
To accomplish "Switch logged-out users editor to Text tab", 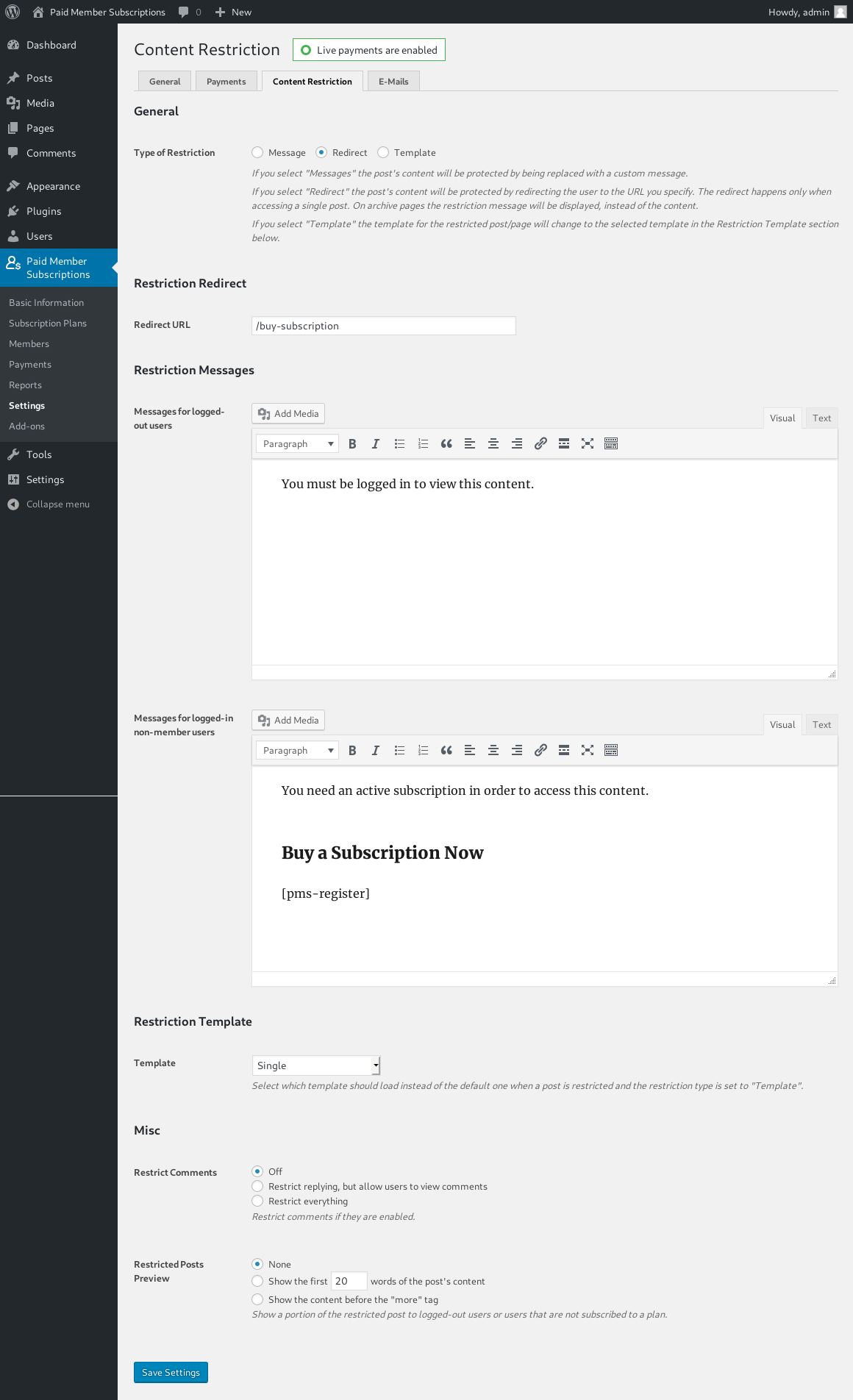I will (x=821, y=418).
